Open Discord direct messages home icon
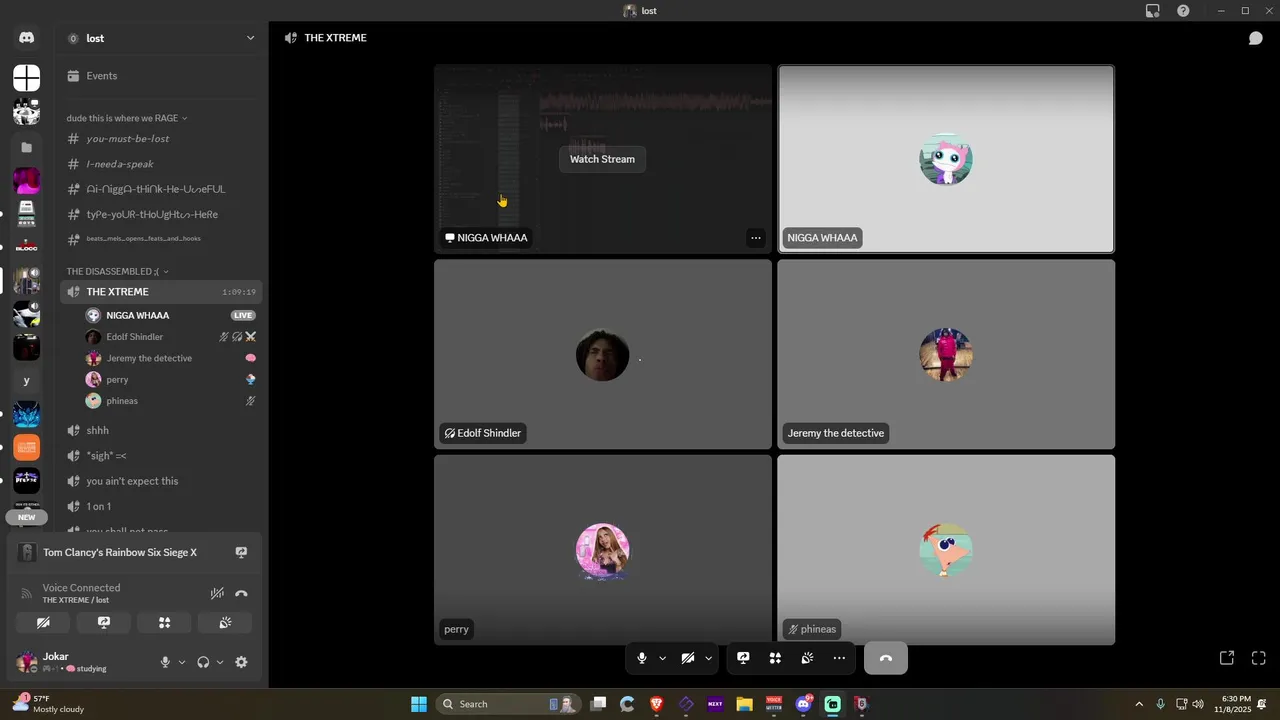Screen dimensions: 1280x720 [27, 38]
